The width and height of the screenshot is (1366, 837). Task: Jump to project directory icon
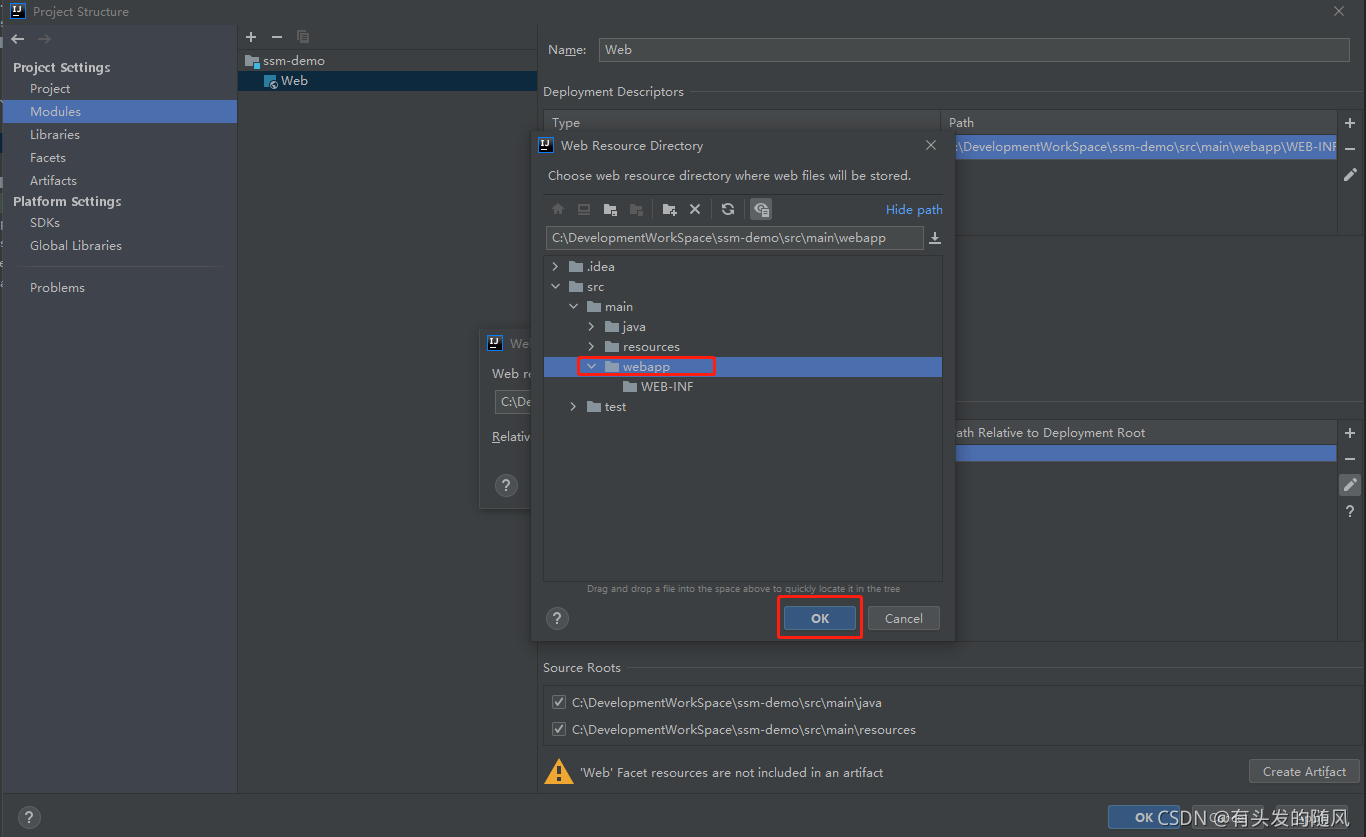610,209
